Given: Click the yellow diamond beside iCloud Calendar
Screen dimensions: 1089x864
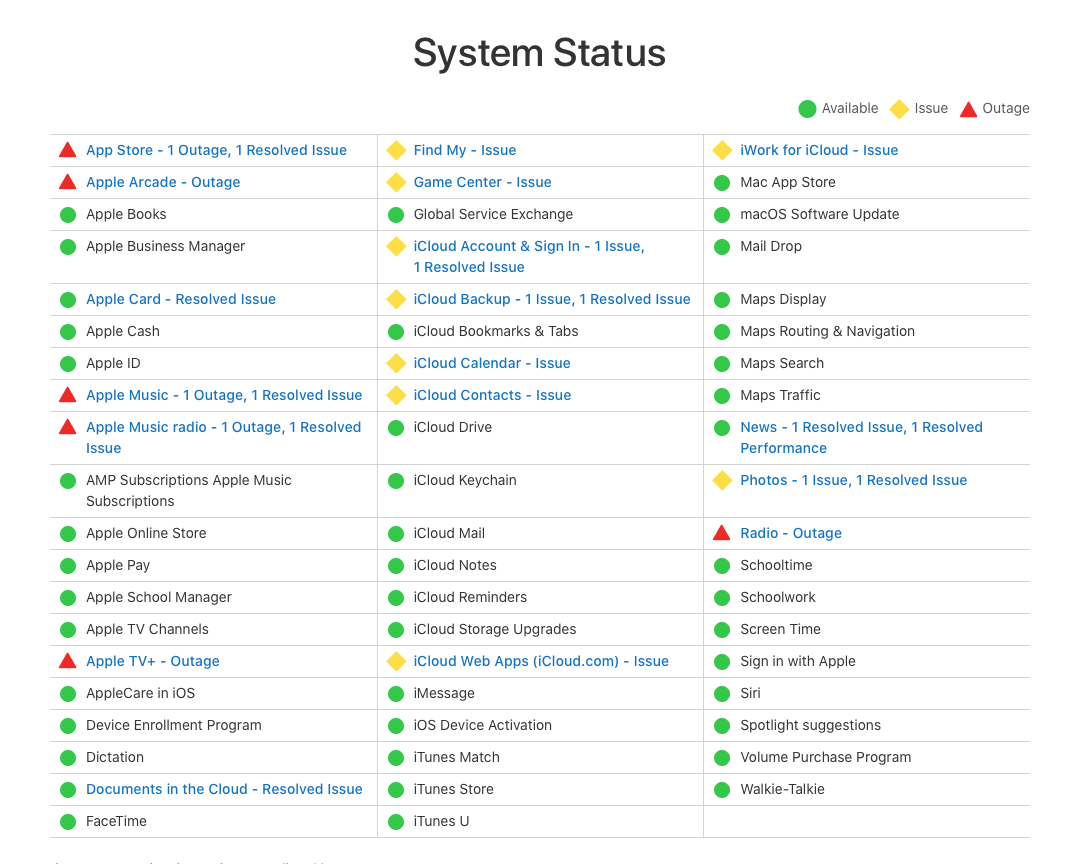Looking at the screenshot, I should point(396,363).
